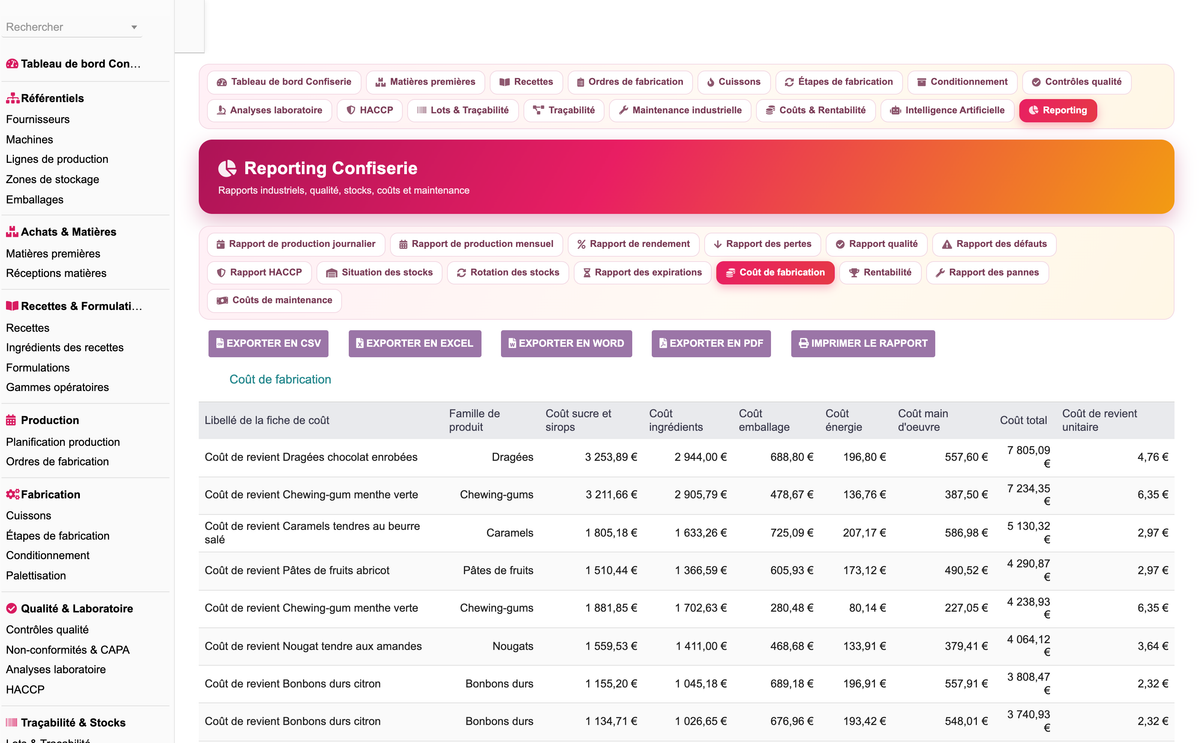Click Analyses laboratoire flask icon
1200x743 pixels.
tap(222, 110)
